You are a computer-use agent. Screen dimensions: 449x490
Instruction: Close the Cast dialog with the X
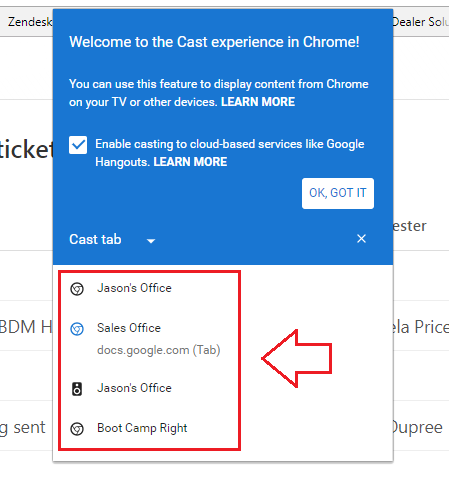361,239
